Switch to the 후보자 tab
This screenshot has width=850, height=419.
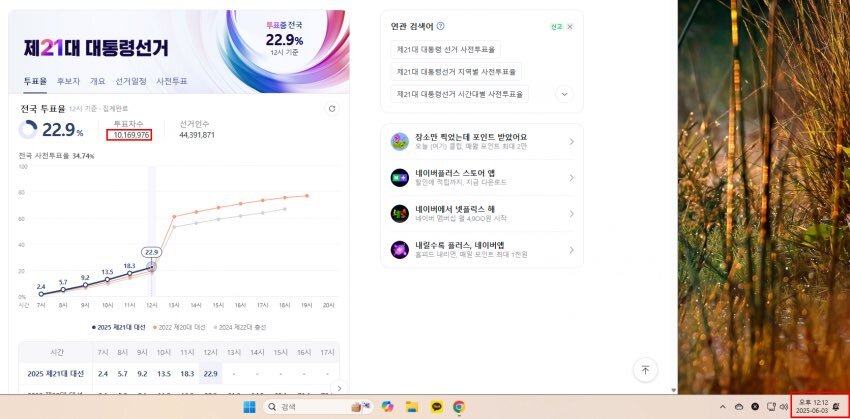(x=68, y=81)
